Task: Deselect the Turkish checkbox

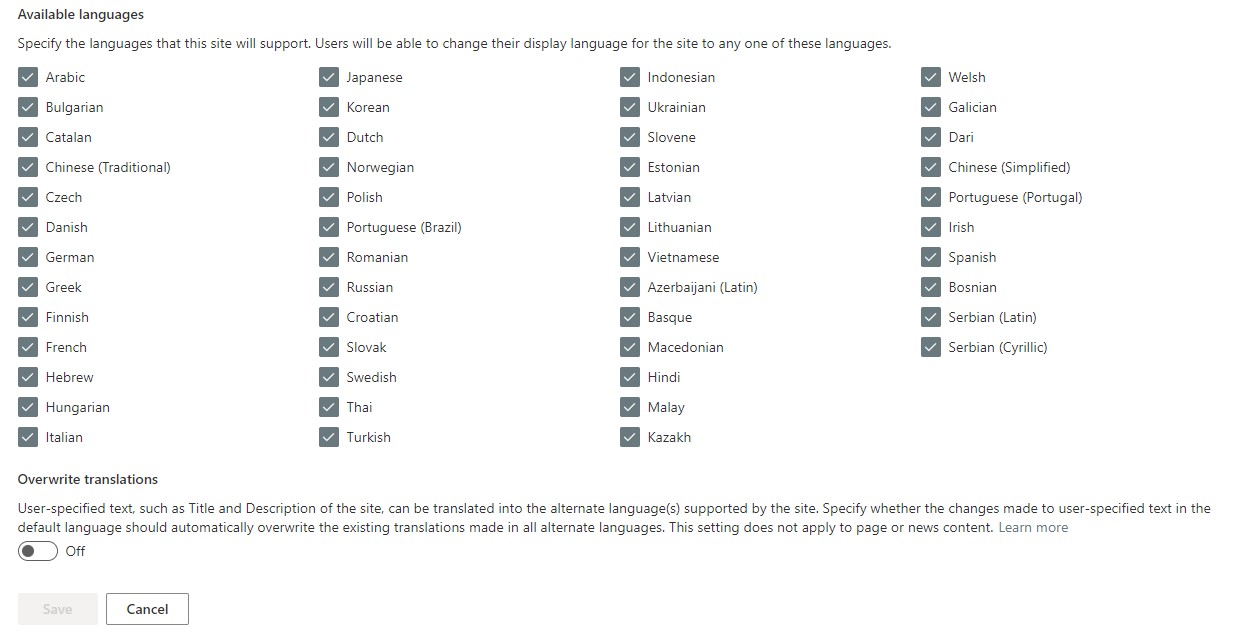Action: point(329,437)
